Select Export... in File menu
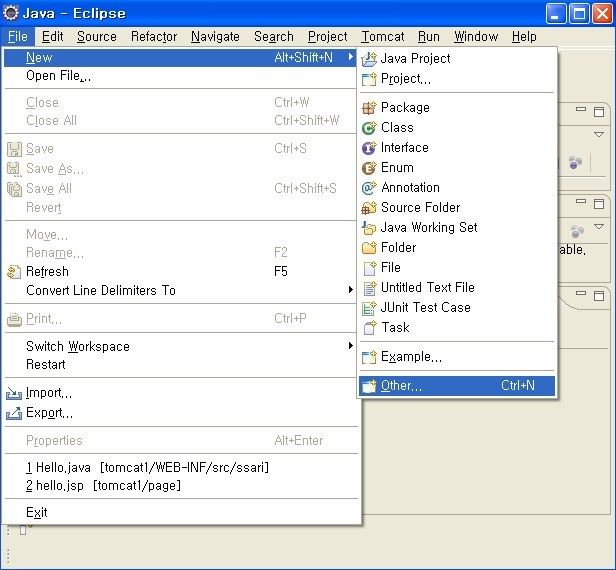 180,413
